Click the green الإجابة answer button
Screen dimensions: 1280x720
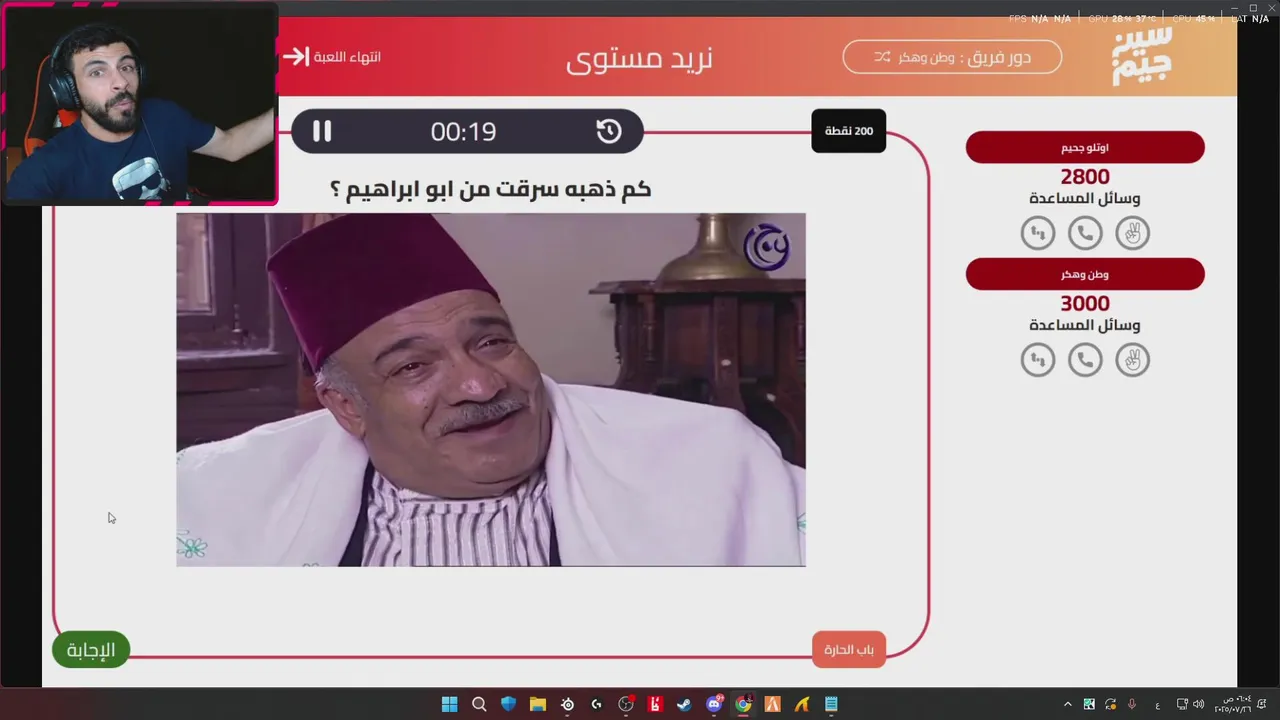[91, 650]
